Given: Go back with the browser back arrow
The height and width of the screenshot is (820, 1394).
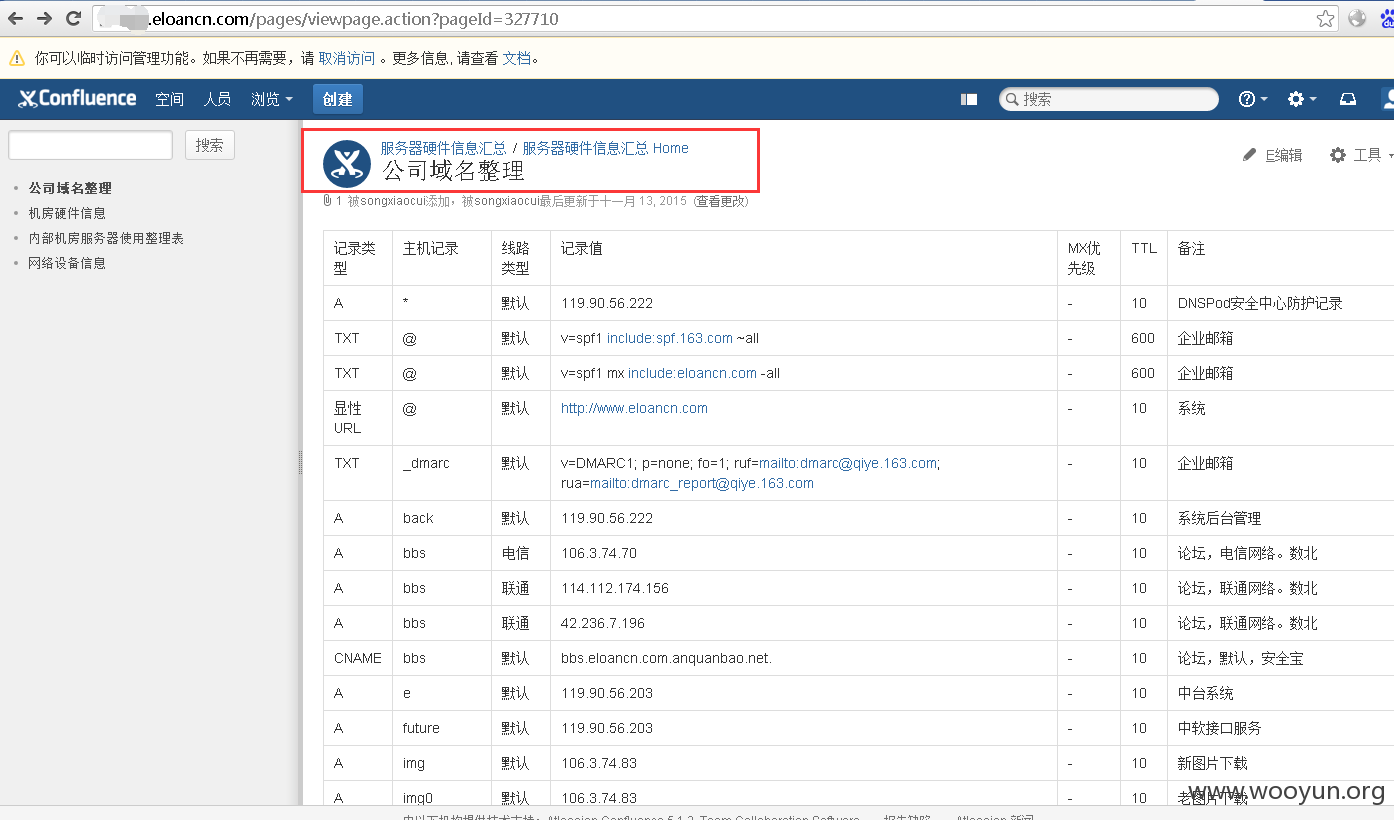Looking at the screenshot, I should coord(15,18).
